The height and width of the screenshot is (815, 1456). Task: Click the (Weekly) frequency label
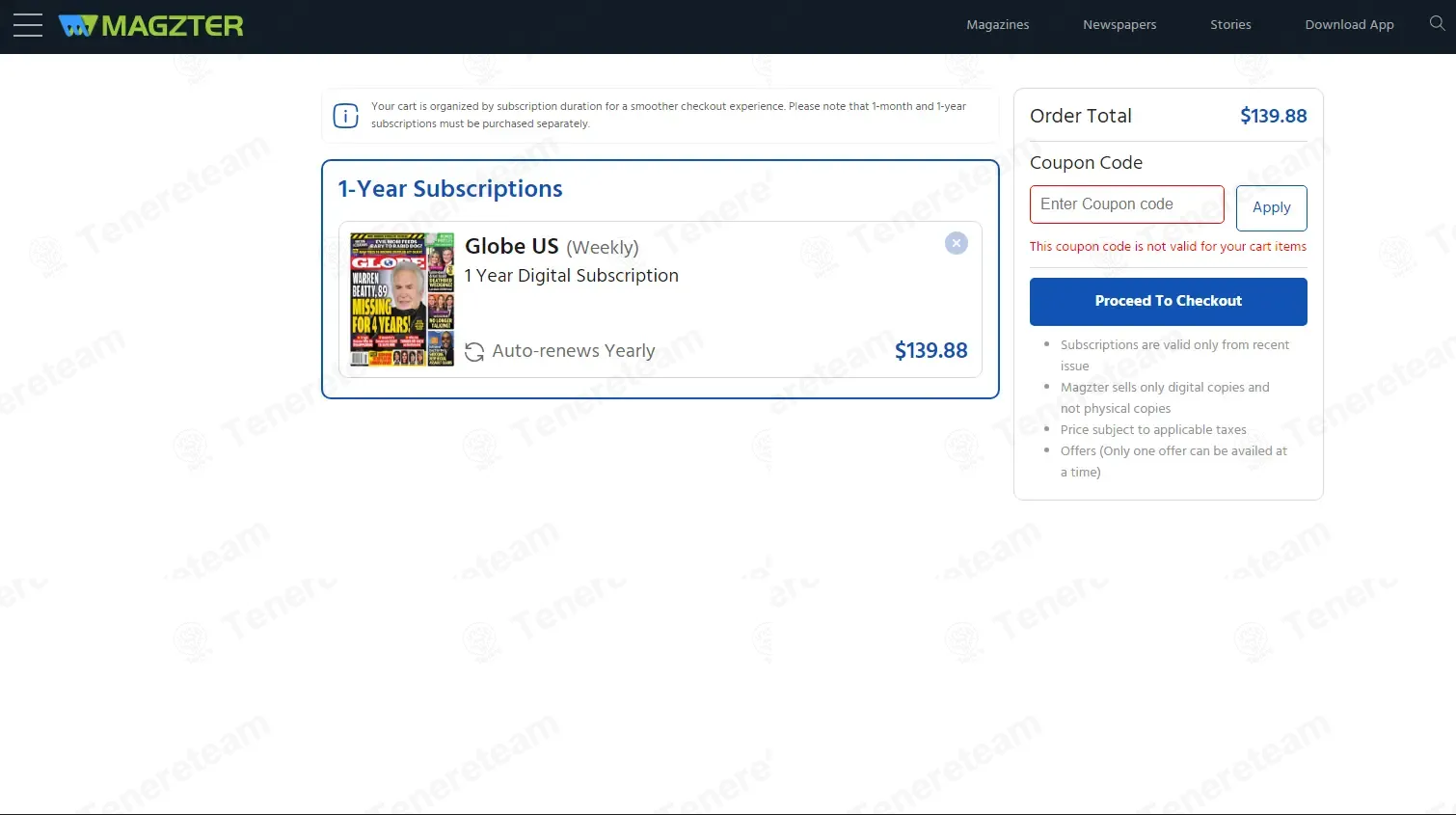point(603,248)
